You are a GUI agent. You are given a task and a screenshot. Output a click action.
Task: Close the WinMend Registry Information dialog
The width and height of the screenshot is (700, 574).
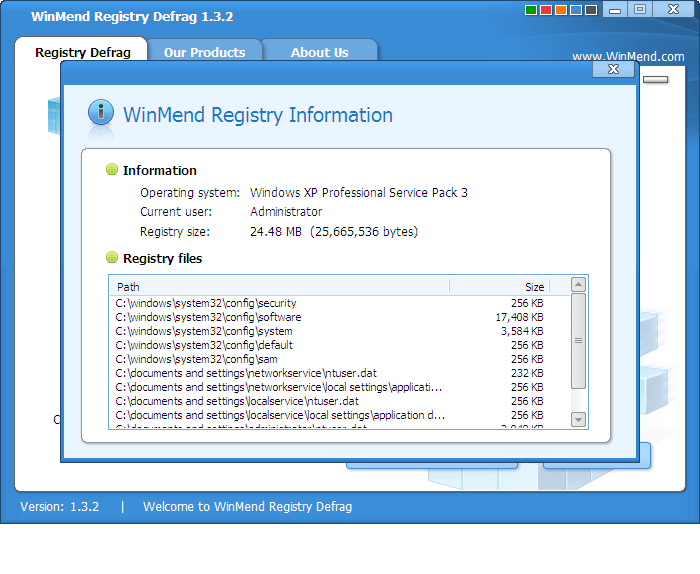pyautogui.click(x=613, y=69)
